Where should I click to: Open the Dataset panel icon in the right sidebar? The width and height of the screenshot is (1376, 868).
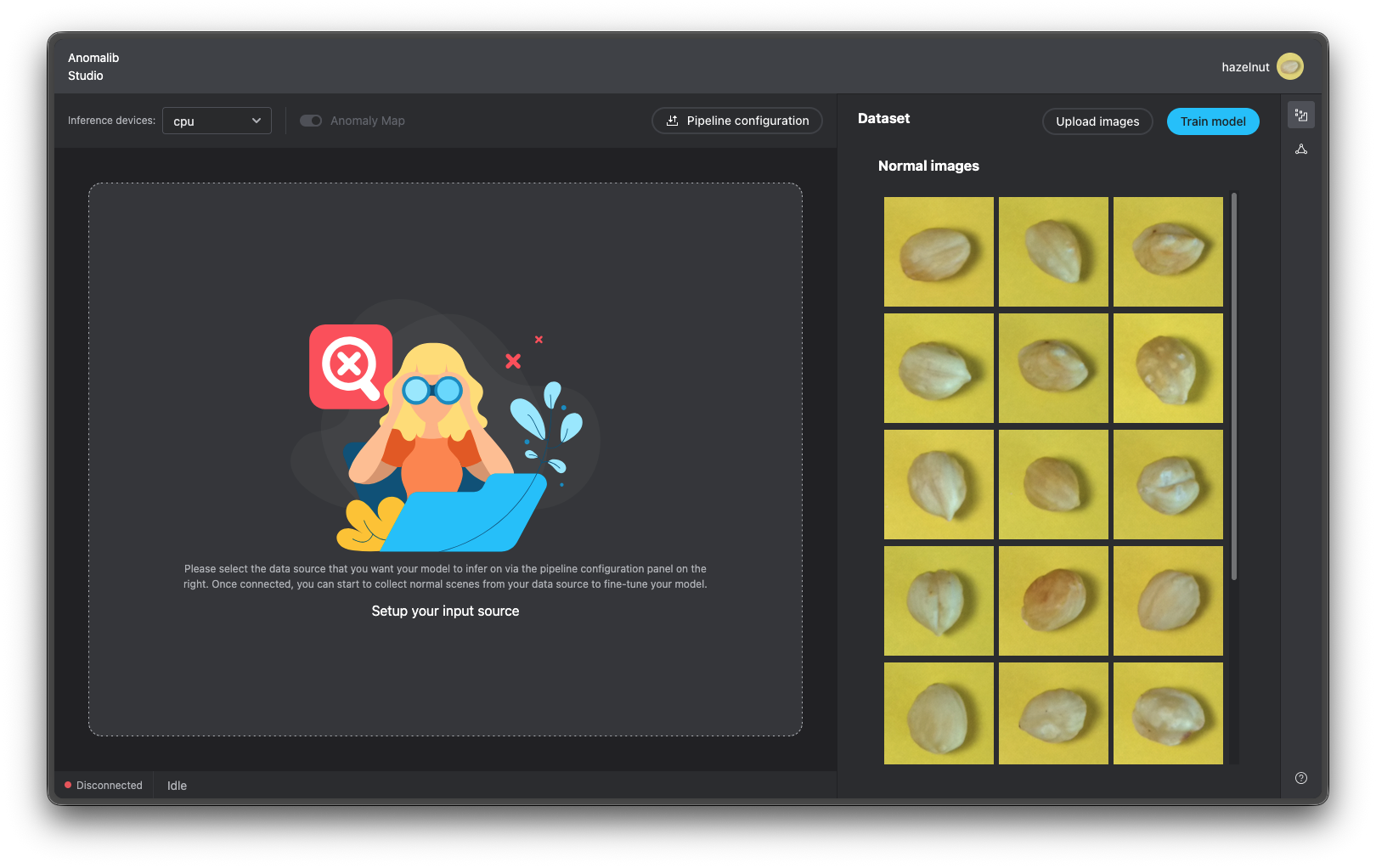click(x=1301, y=114)
